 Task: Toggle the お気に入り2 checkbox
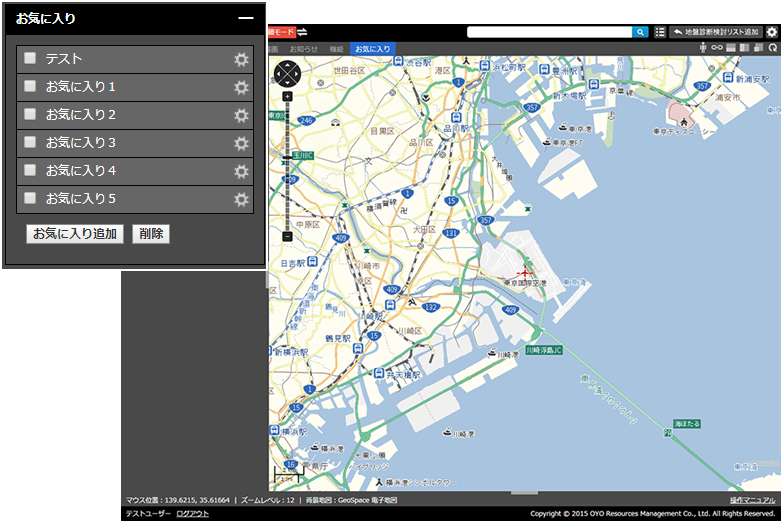coord(30,115)
